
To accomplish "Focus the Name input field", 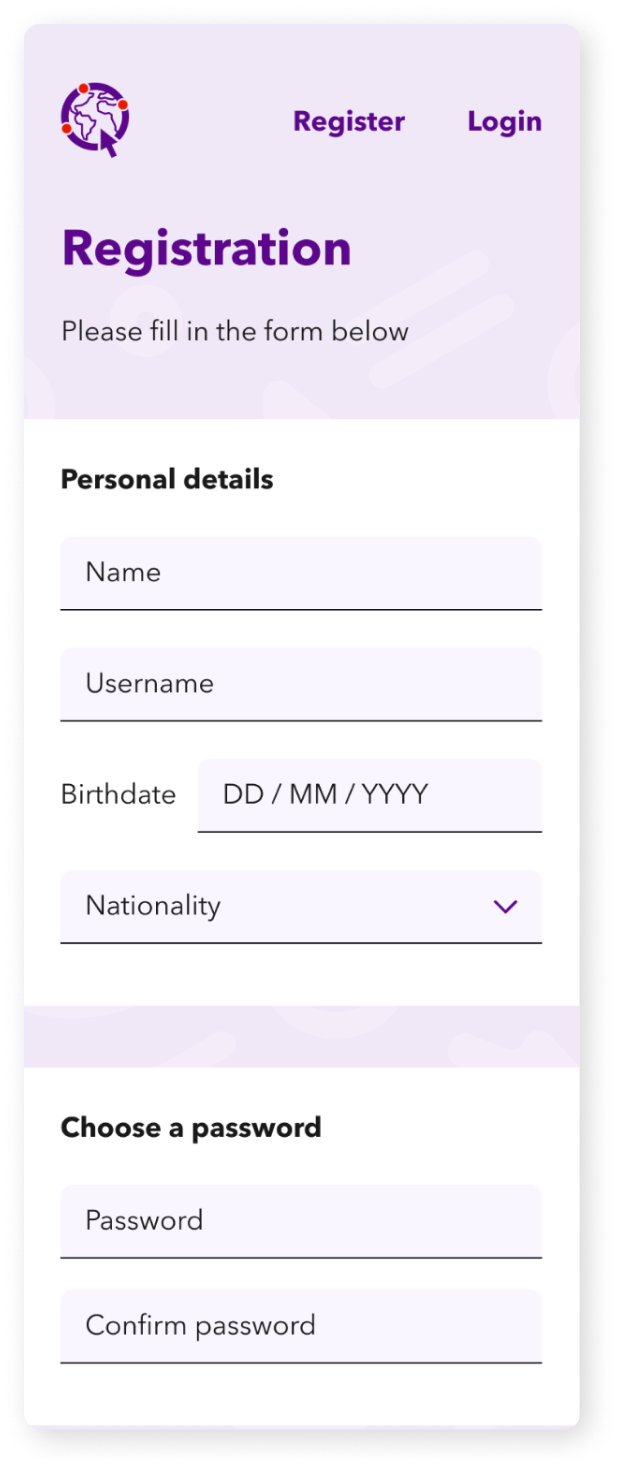I will click(x=300, y=573).
